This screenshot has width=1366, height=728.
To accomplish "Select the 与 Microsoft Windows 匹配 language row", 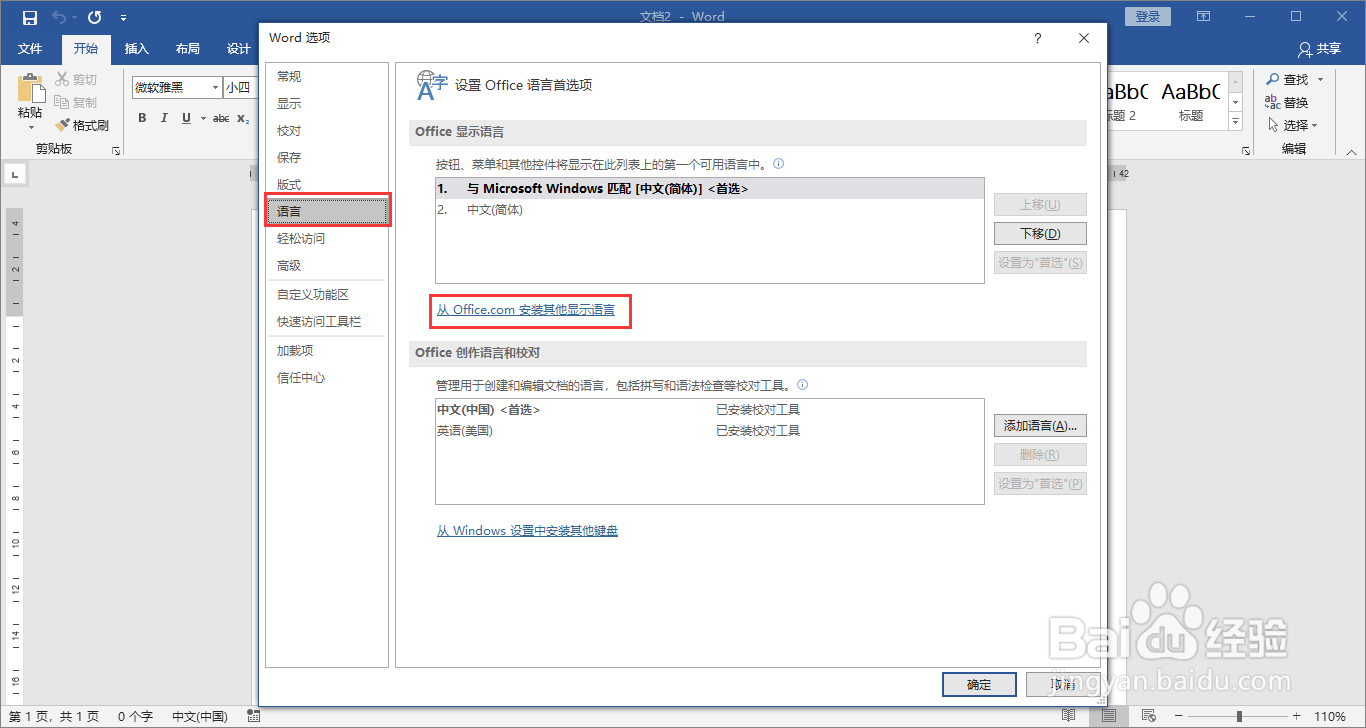I will [x=709, y=189].
